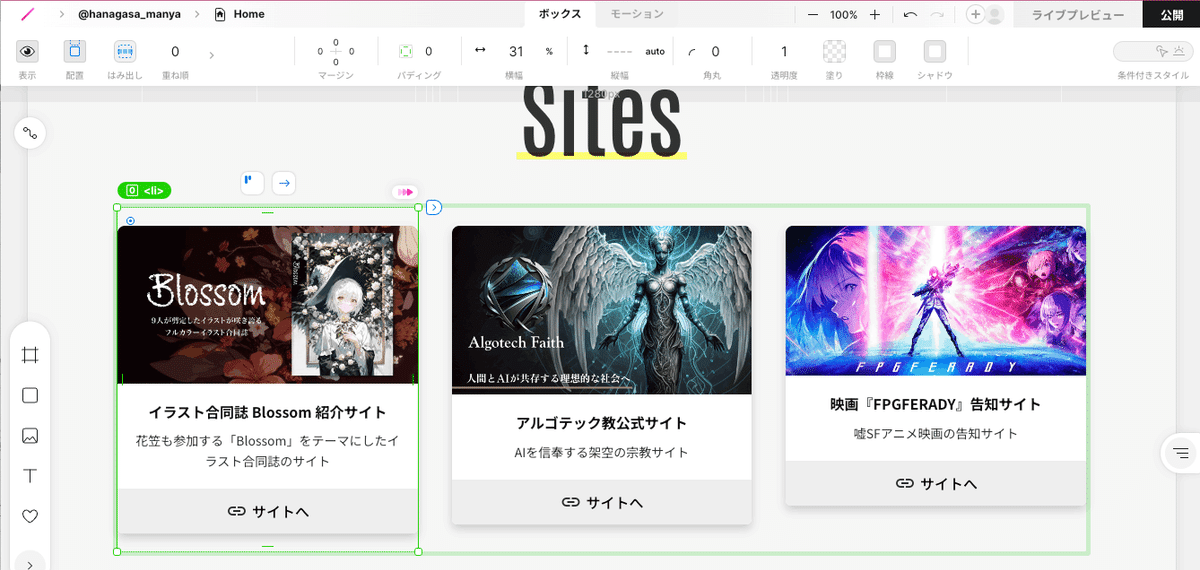Screen dimensions: 1200x570
Task: Zoom in with the plus button
Action: [x=875, y=15]
